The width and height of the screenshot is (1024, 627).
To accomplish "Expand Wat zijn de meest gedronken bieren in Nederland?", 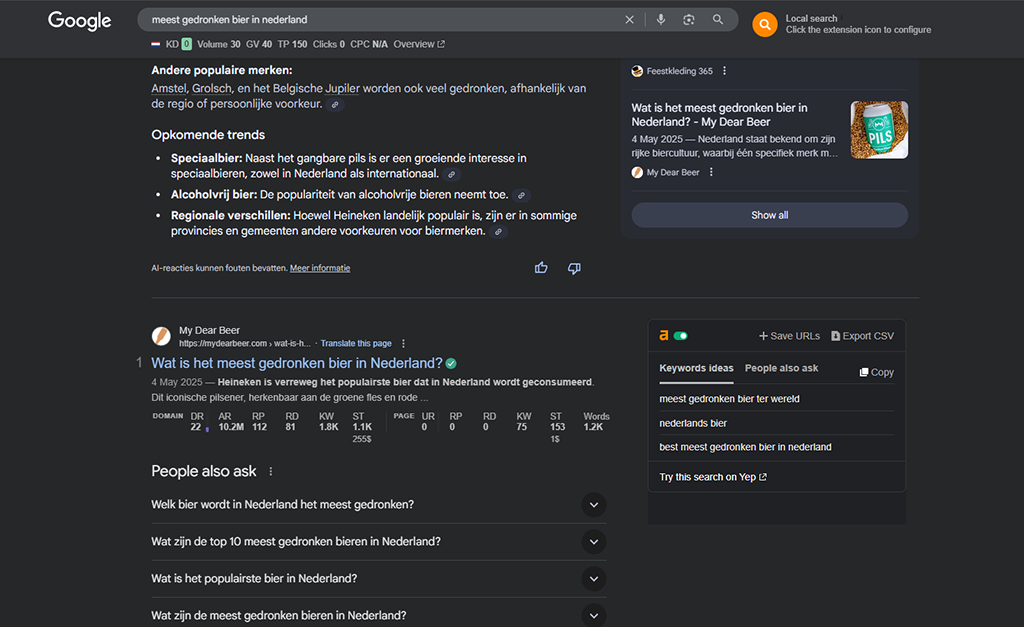I will click(x=379, y=615).
